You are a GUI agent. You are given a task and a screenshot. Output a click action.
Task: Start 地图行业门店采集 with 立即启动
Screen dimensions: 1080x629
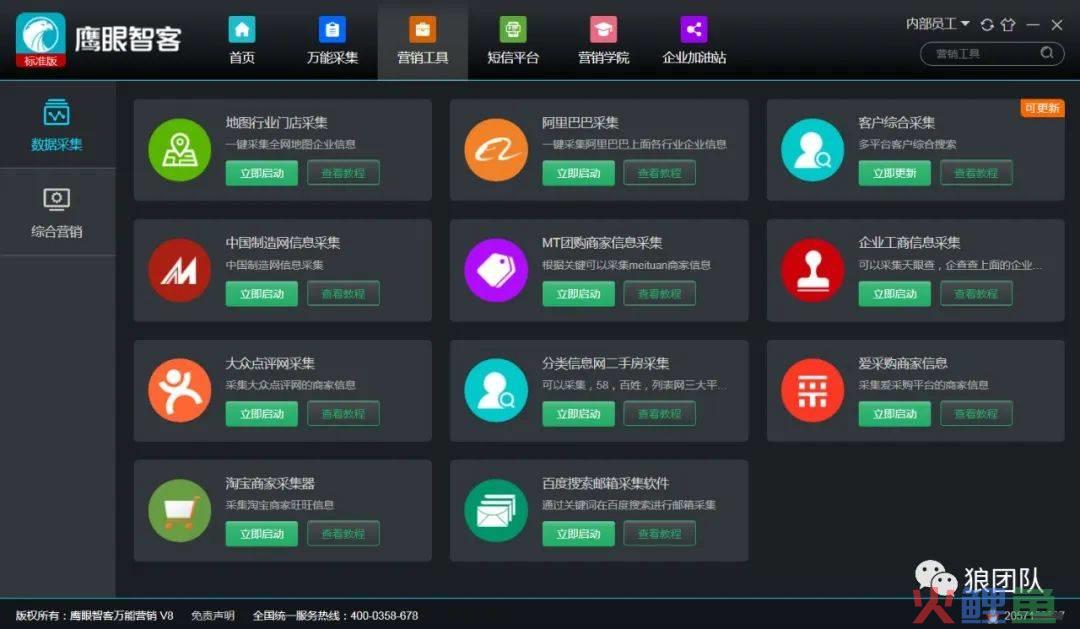coord(262,173)
